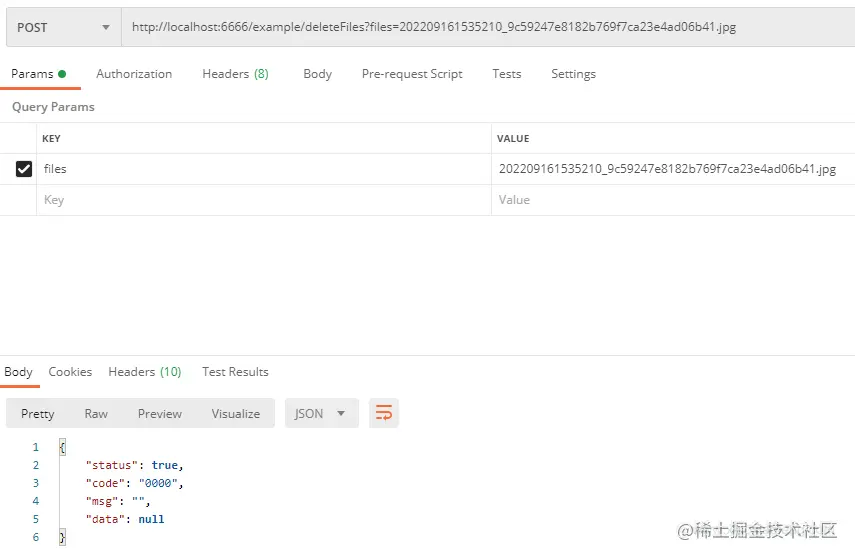Select the Visualize view button
Image resolution: width=855 pixels, height=558 pixels.
coord(236,413)
